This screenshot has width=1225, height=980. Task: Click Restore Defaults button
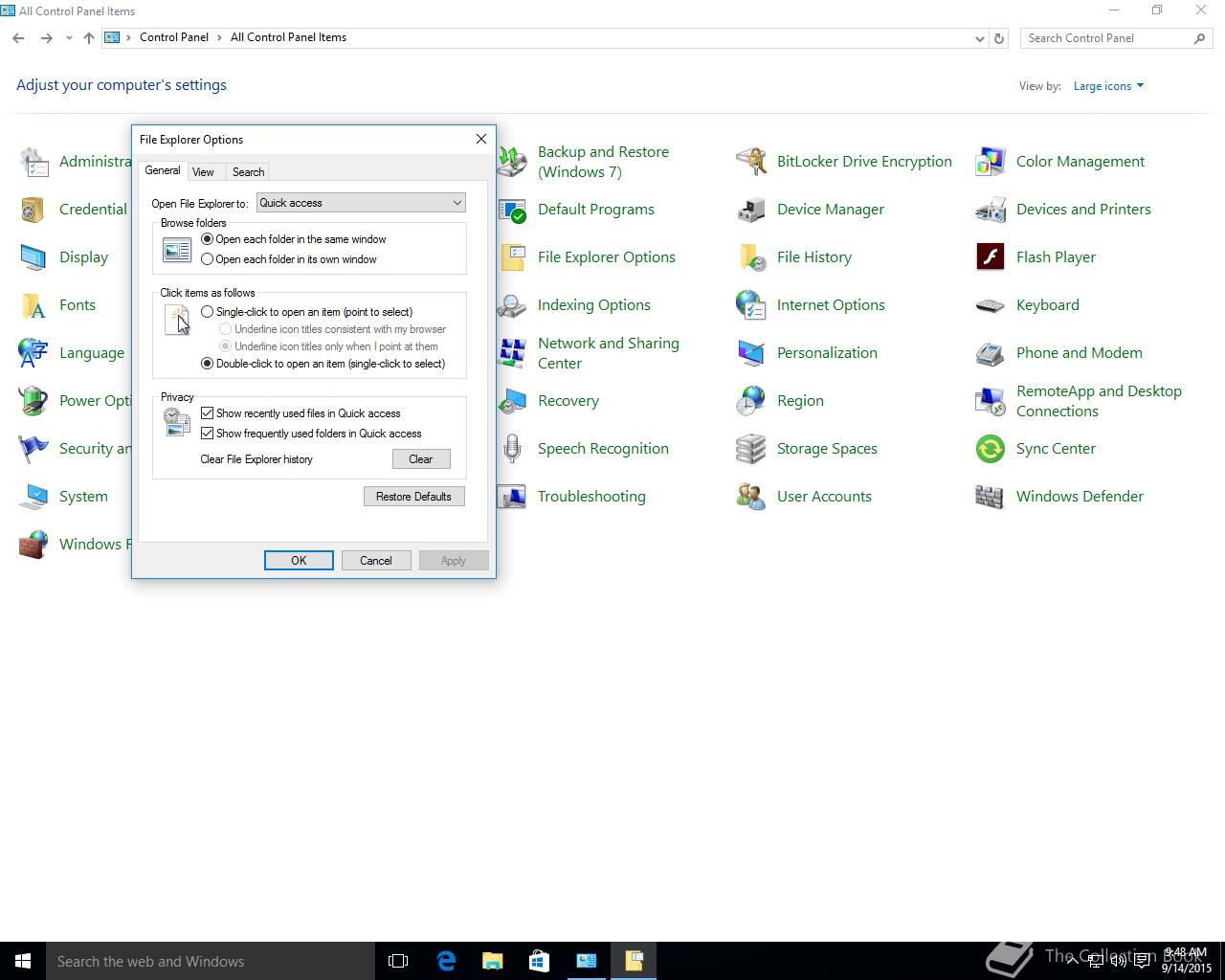[413, 497]
